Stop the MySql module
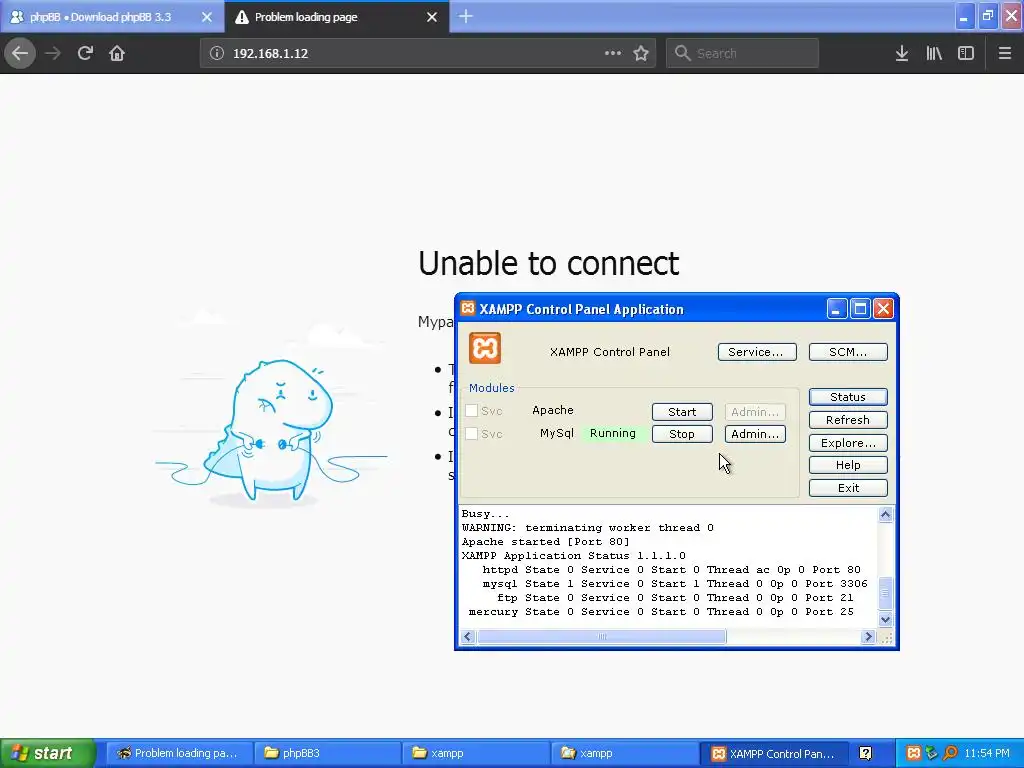Viewport: 1024px width, 768px height. click(x=682, y=434)
